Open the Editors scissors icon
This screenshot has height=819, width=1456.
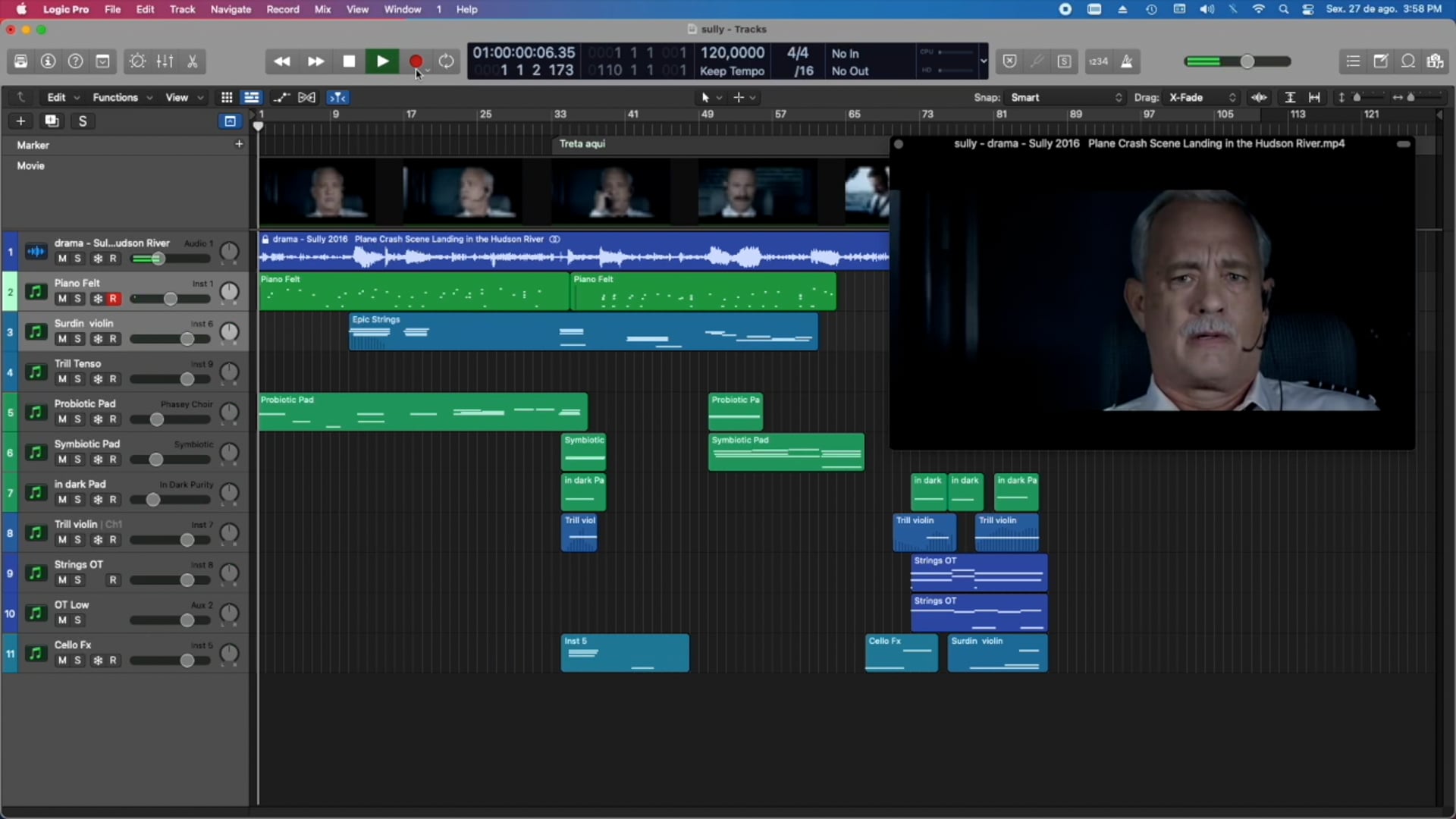[x=193, y=61]
